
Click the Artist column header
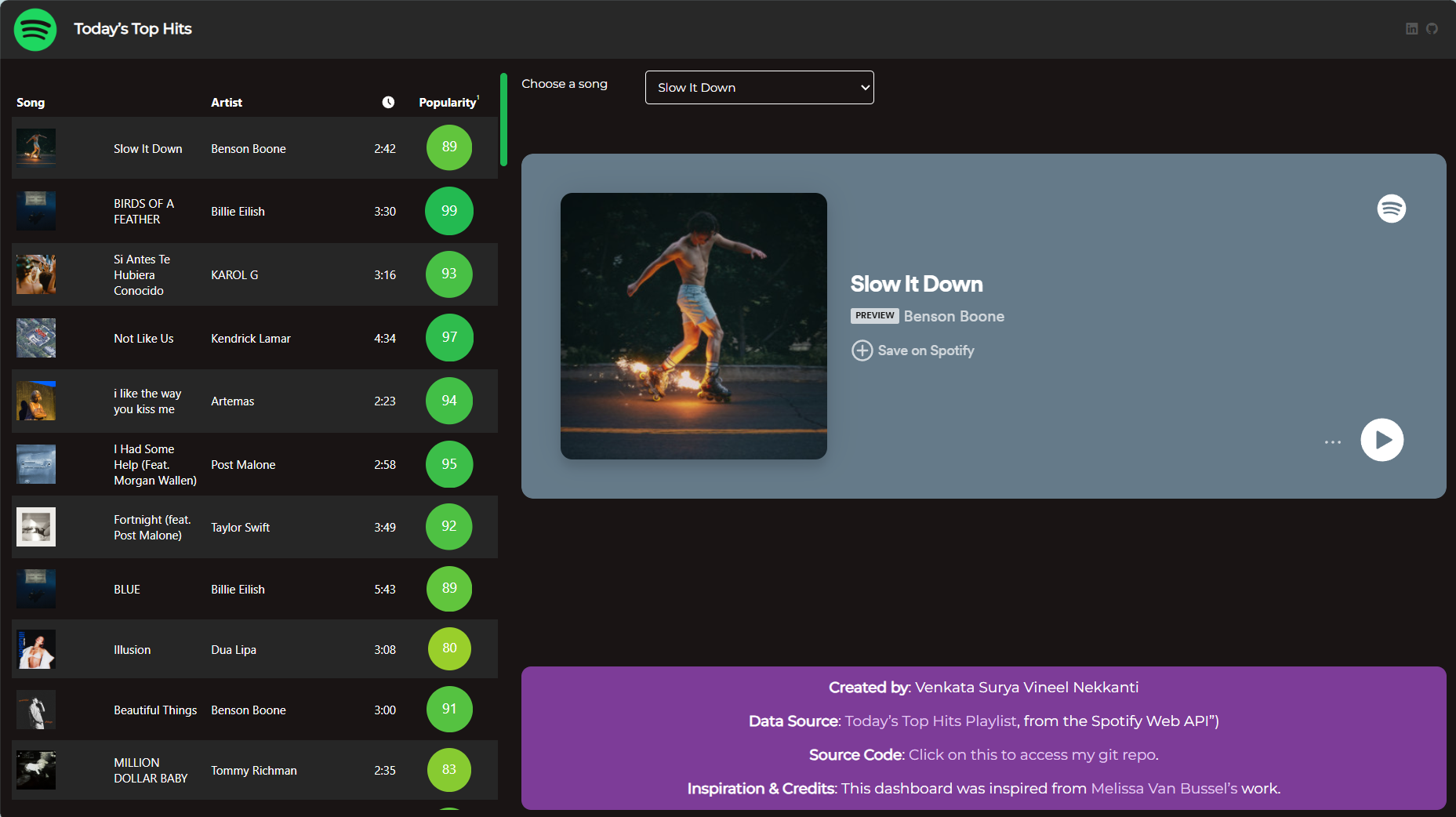pyautogui.click(x=227, y=103)
